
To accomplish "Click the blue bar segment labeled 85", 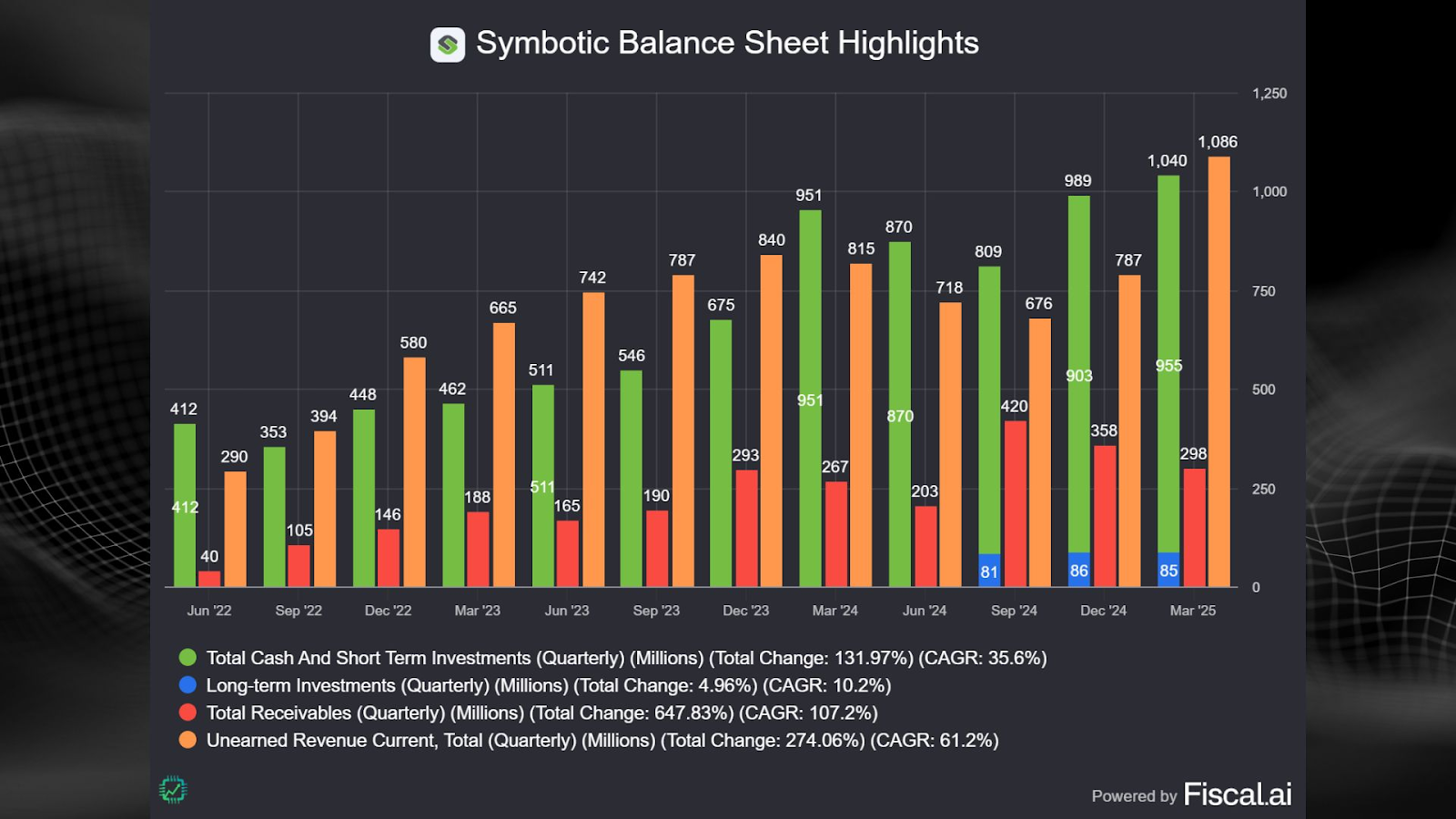I will [x=1168, y=570].
